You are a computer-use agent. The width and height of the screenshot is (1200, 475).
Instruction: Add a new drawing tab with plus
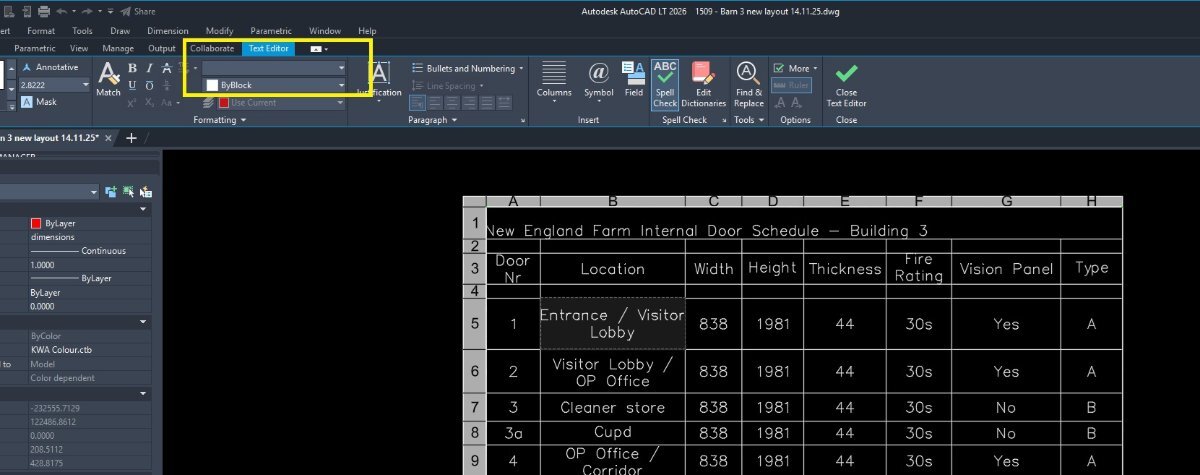[131, 138]
